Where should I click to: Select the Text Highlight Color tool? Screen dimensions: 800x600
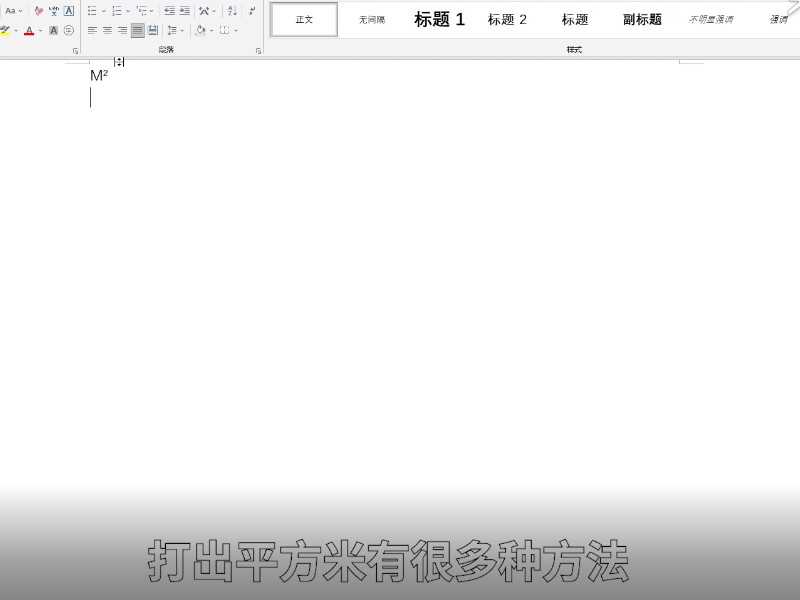[7, 30]
